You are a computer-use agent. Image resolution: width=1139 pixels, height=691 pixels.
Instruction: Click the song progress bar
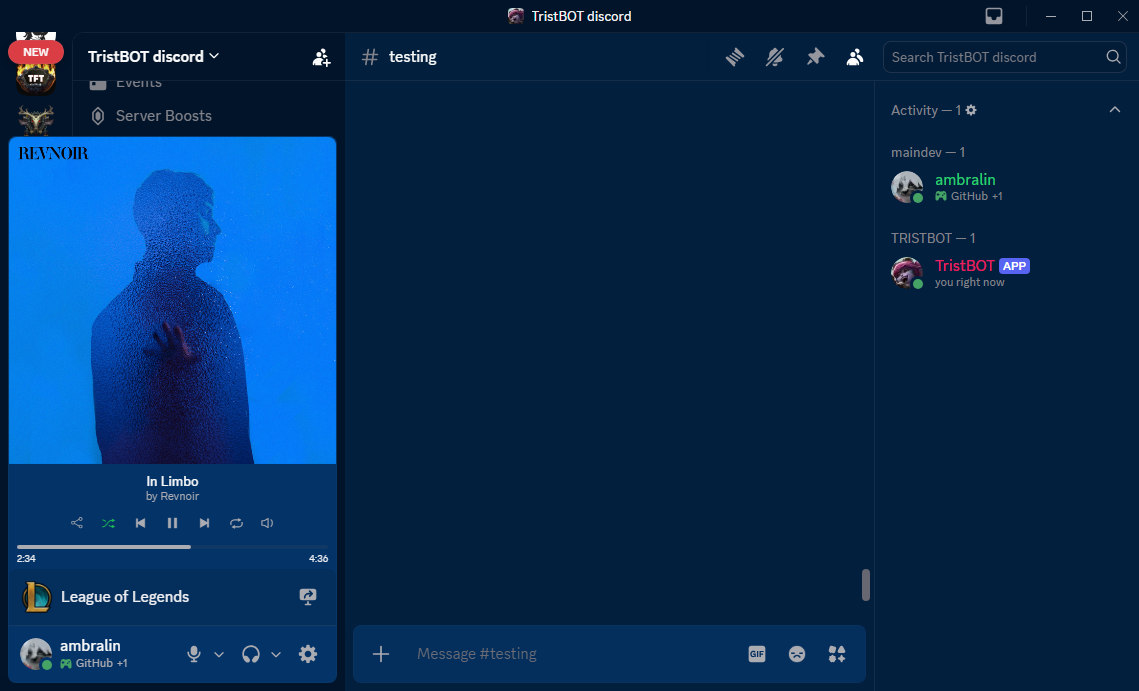[x=172, y=546]
